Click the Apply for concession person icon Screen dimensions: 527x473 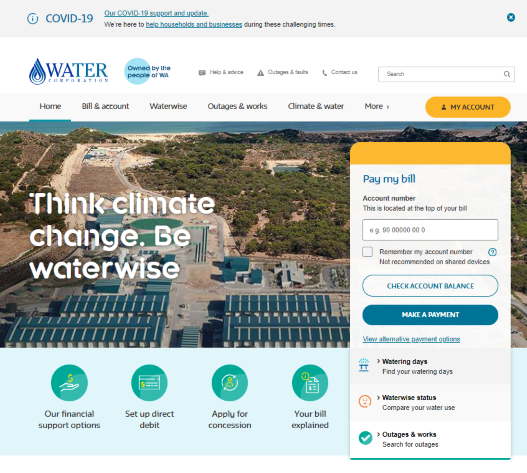click(230, 383)
